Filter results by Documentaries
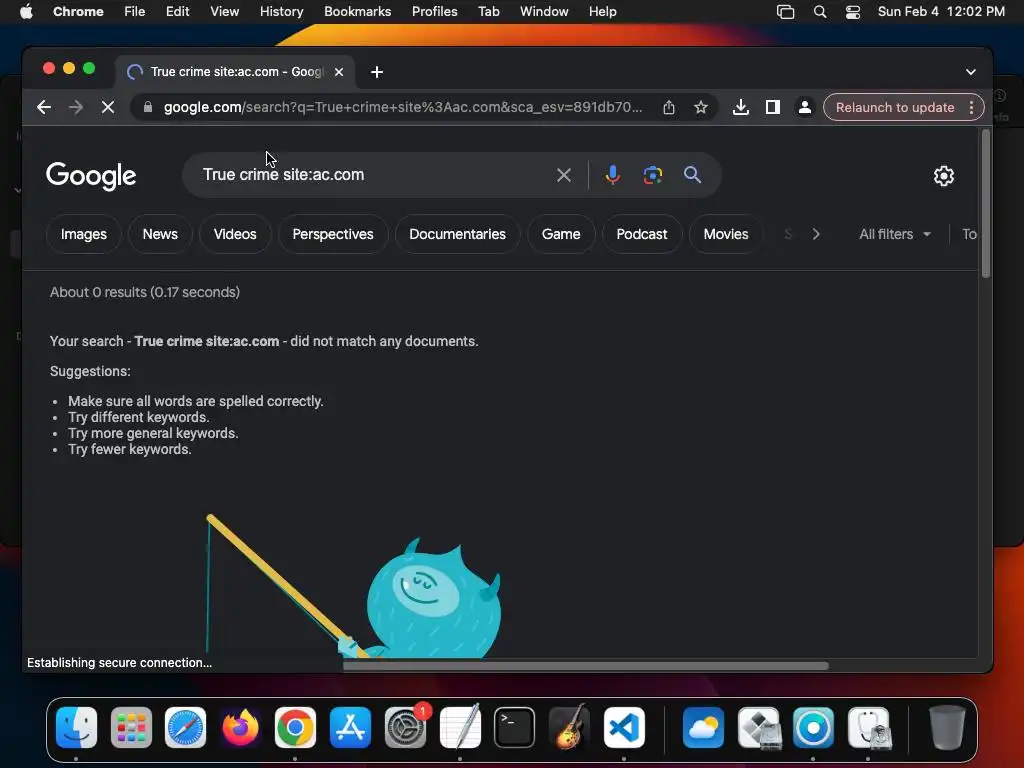1024x768 pixels. (x=457, y=234)
